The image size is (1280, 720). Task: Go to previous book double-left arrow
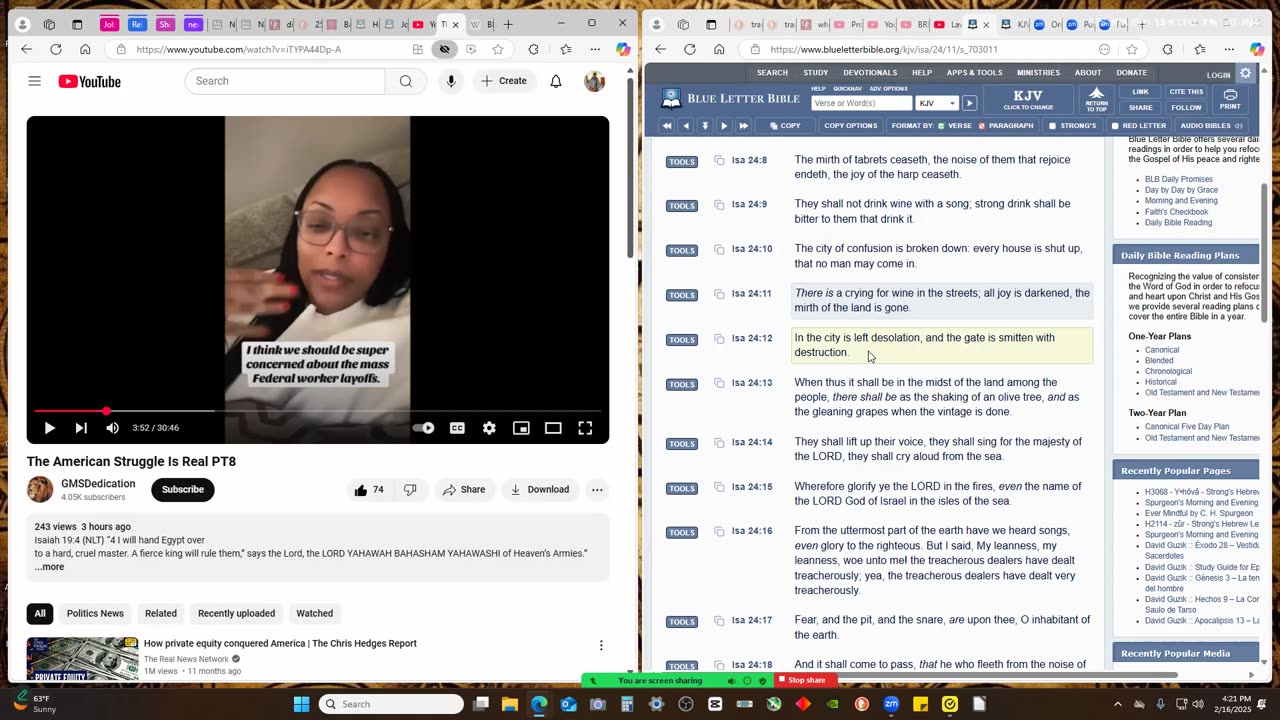tap(667, 126)
